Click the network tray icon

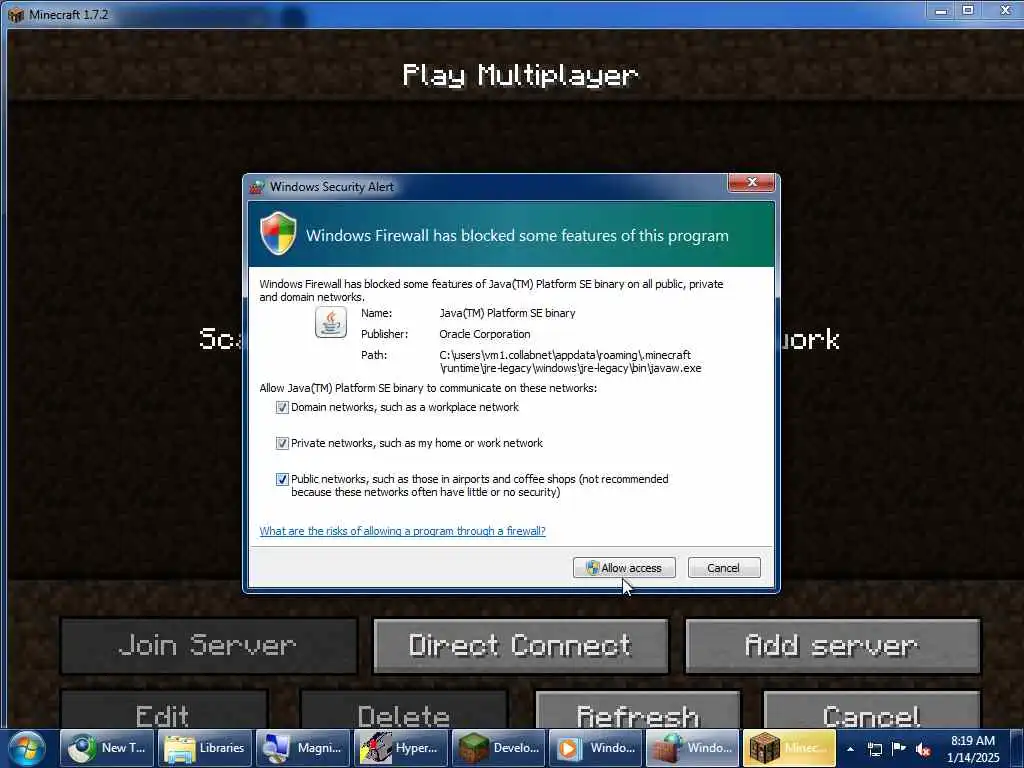(874, 749)
